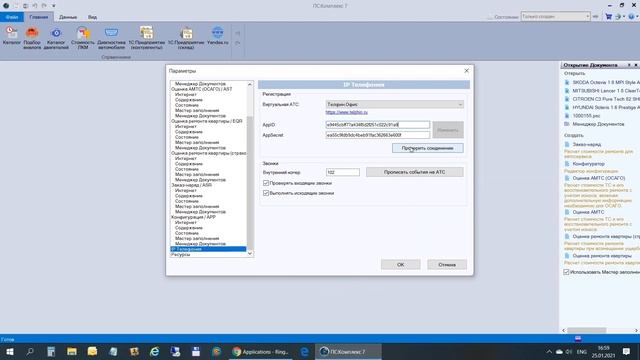Expand help icon dropdown arrow
This screenshot has height=360, width=640.
[x=637, y=17]
